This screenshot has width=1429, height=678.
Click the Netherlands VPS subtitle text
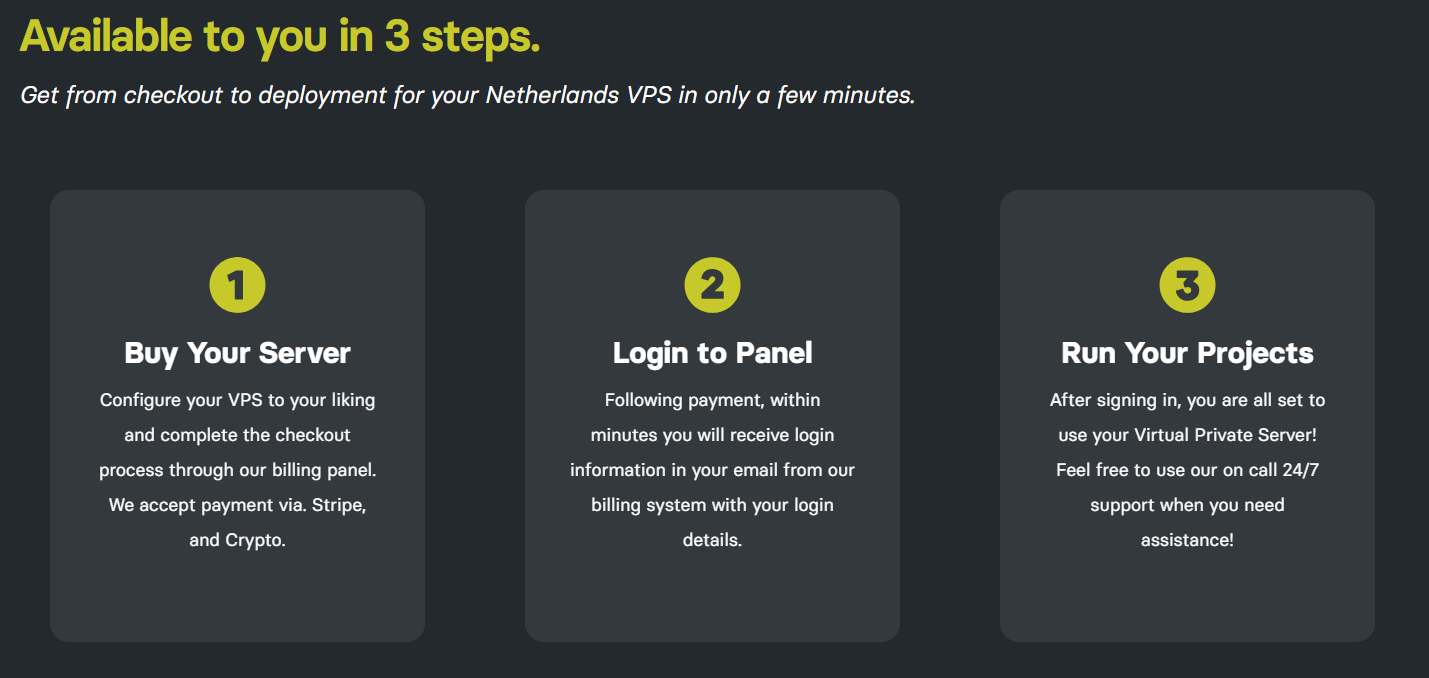coord(468,96)
